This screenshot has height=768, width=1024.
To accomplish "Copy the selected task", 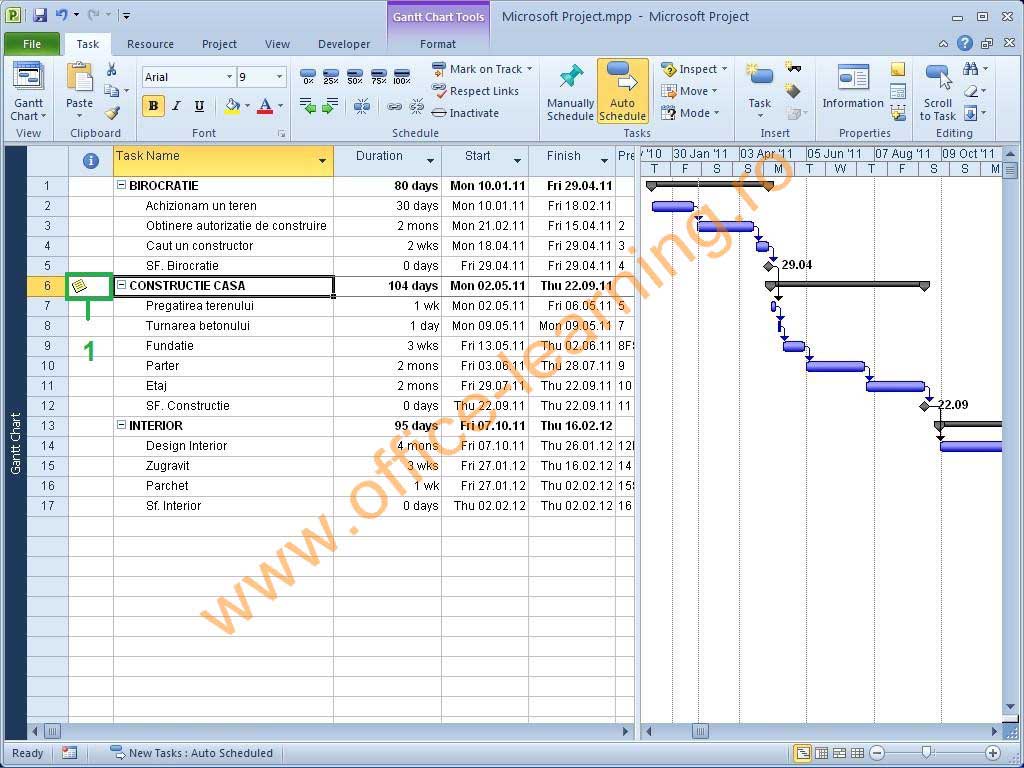I will 112,91.
